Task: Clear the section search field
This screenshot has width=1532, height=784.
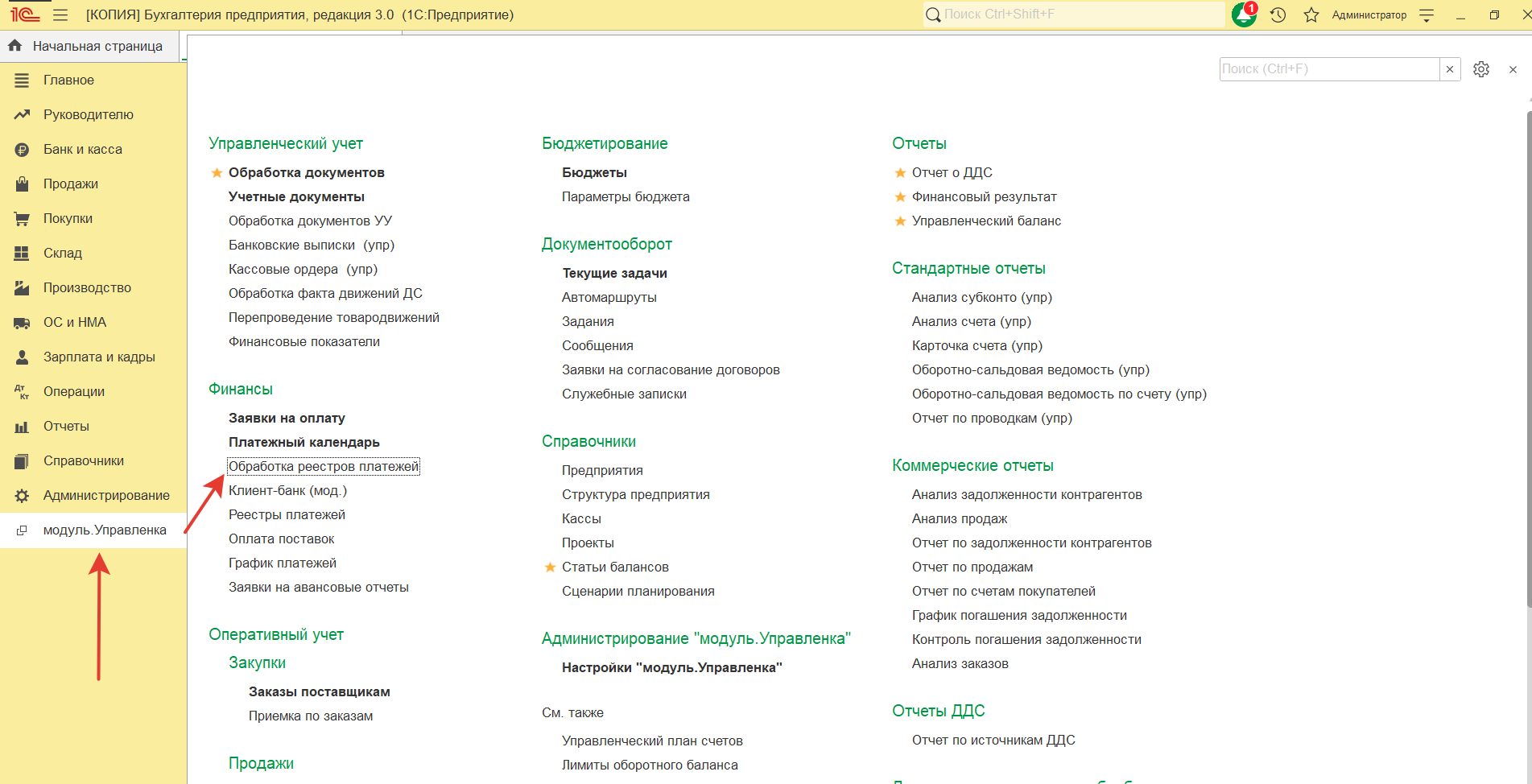Action: (x=1450, y=69)
